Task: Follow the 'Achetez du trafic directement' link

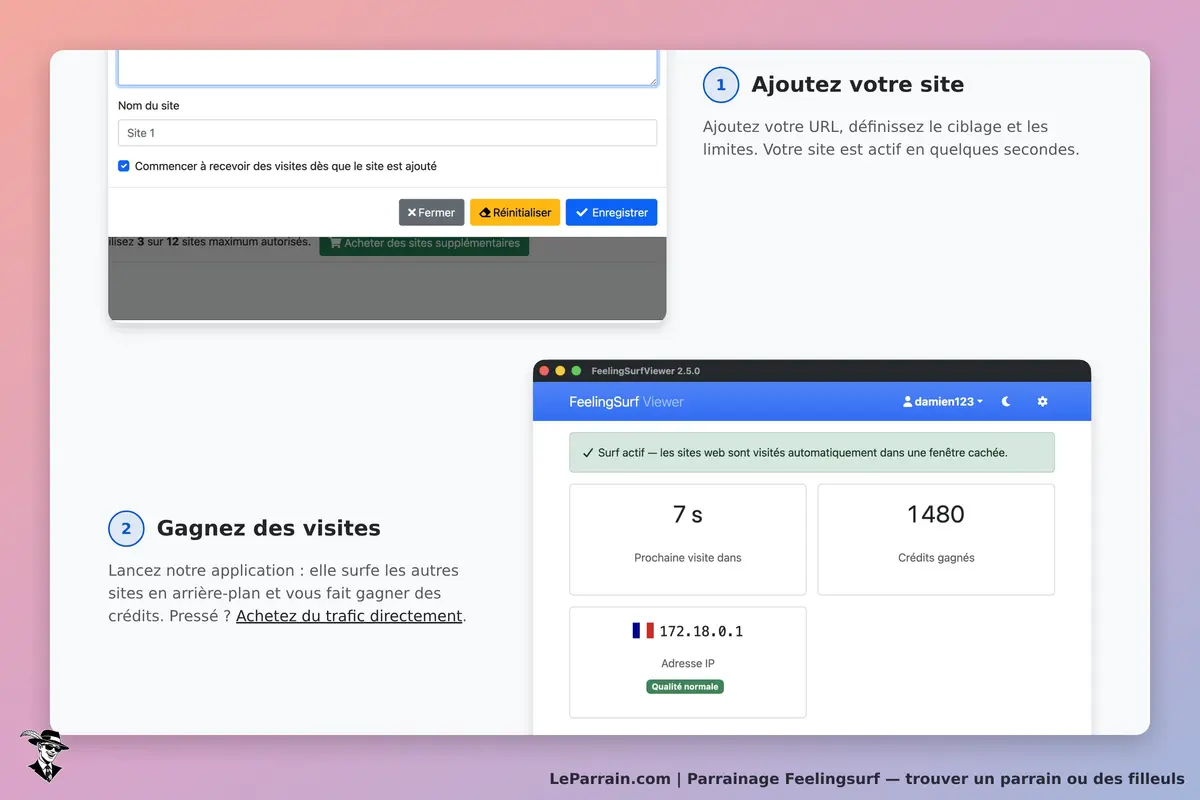Action: tap(349, 616)
